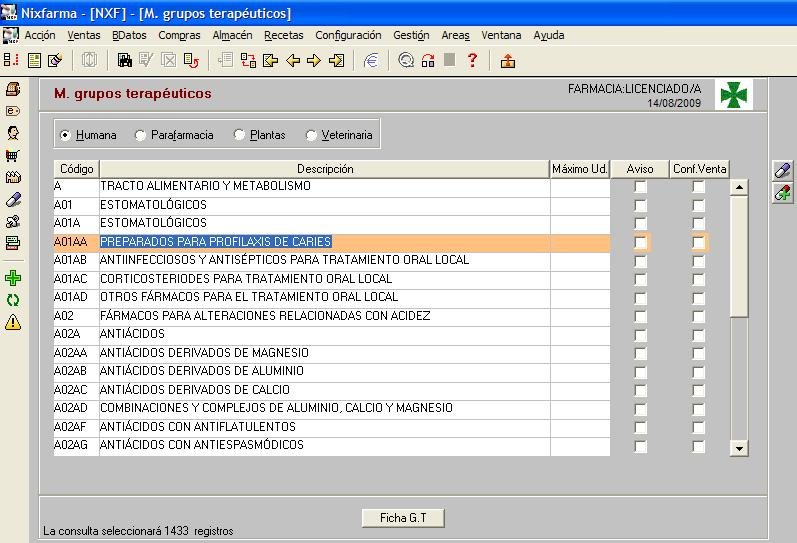Click the eraser clear-form toolbar icon
This screenshot has height=543, width=797.
point(55,61)
